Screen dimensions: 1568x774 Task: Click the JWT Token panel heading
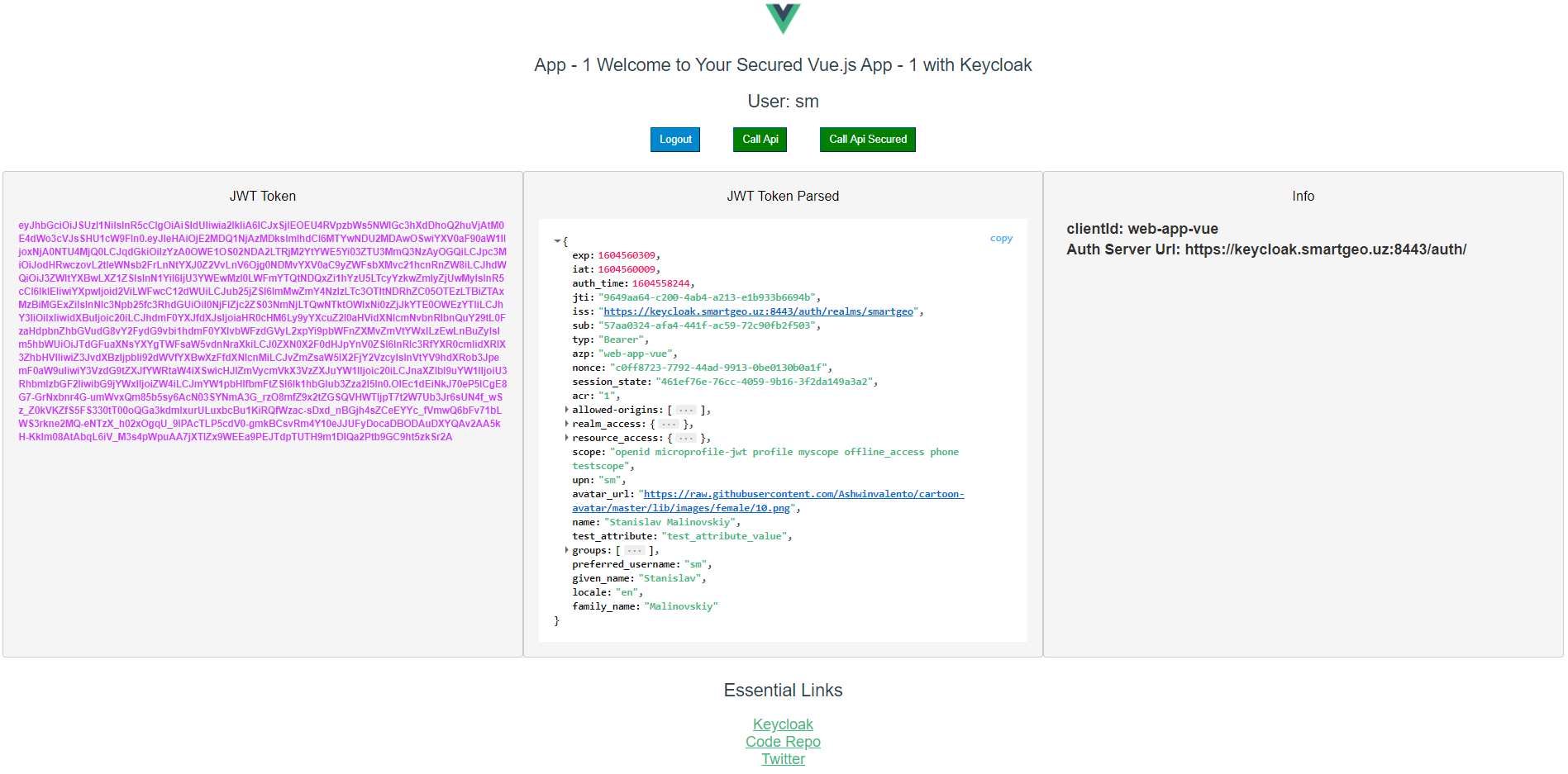(x=263, y=197)
